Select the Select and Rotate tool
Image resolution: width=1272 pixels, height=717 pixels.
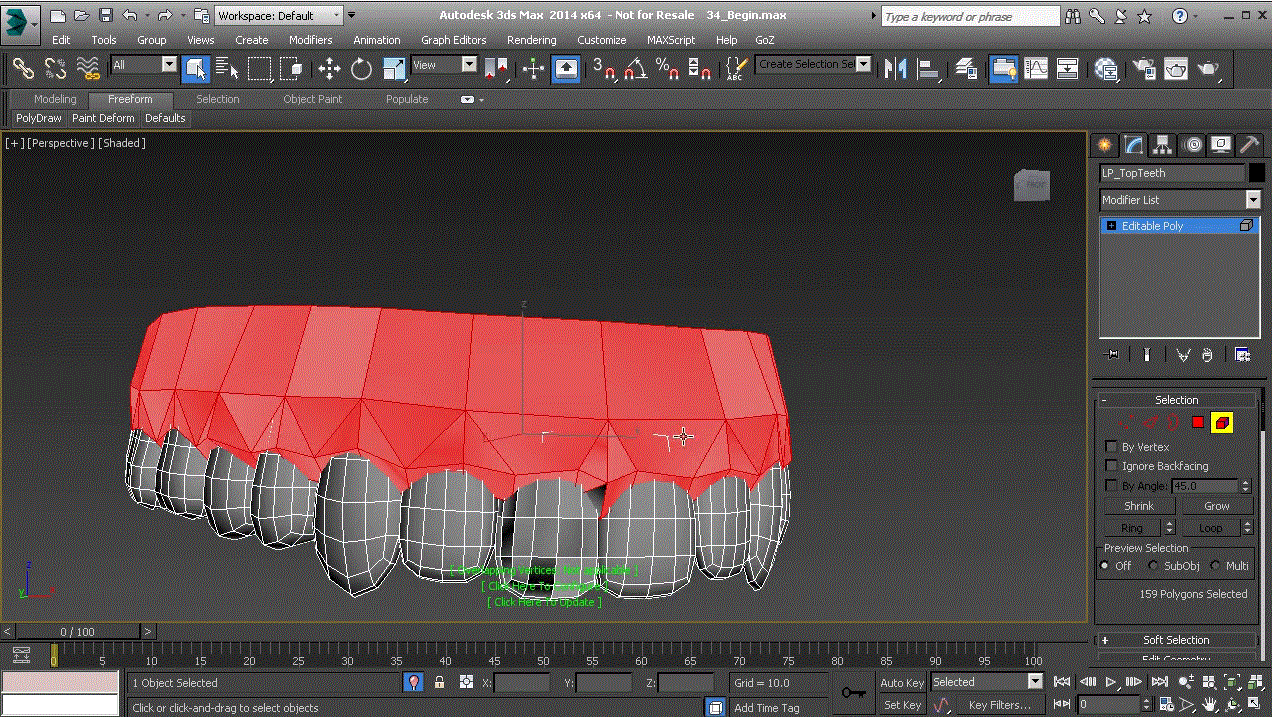click(361, 69)
